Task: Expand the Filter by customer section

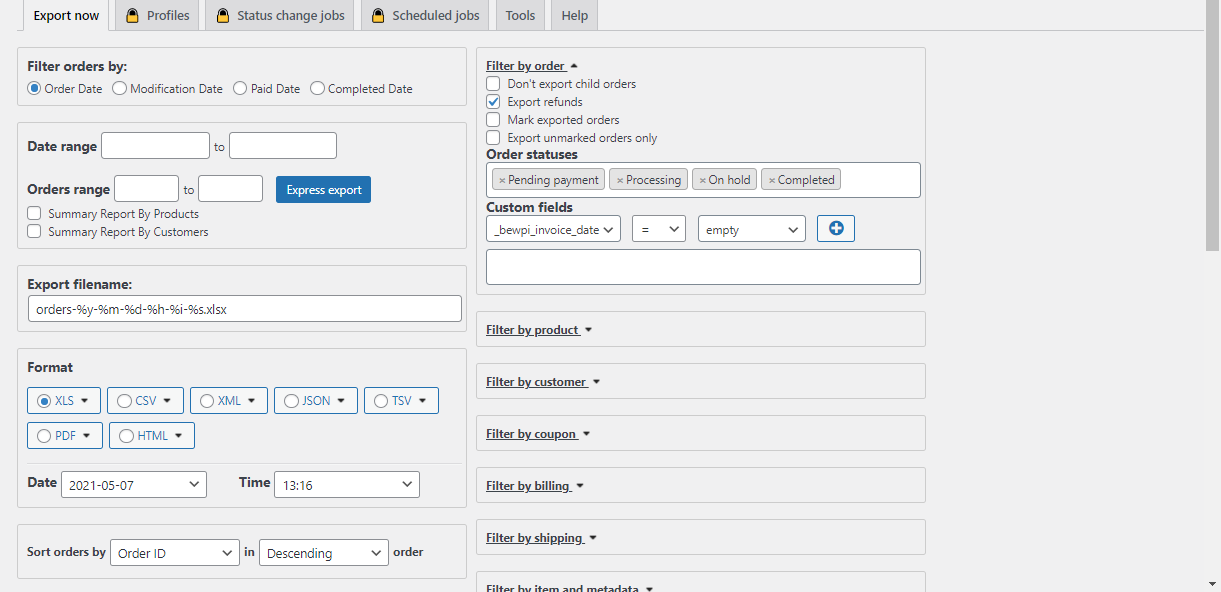Action: (543, 382)
